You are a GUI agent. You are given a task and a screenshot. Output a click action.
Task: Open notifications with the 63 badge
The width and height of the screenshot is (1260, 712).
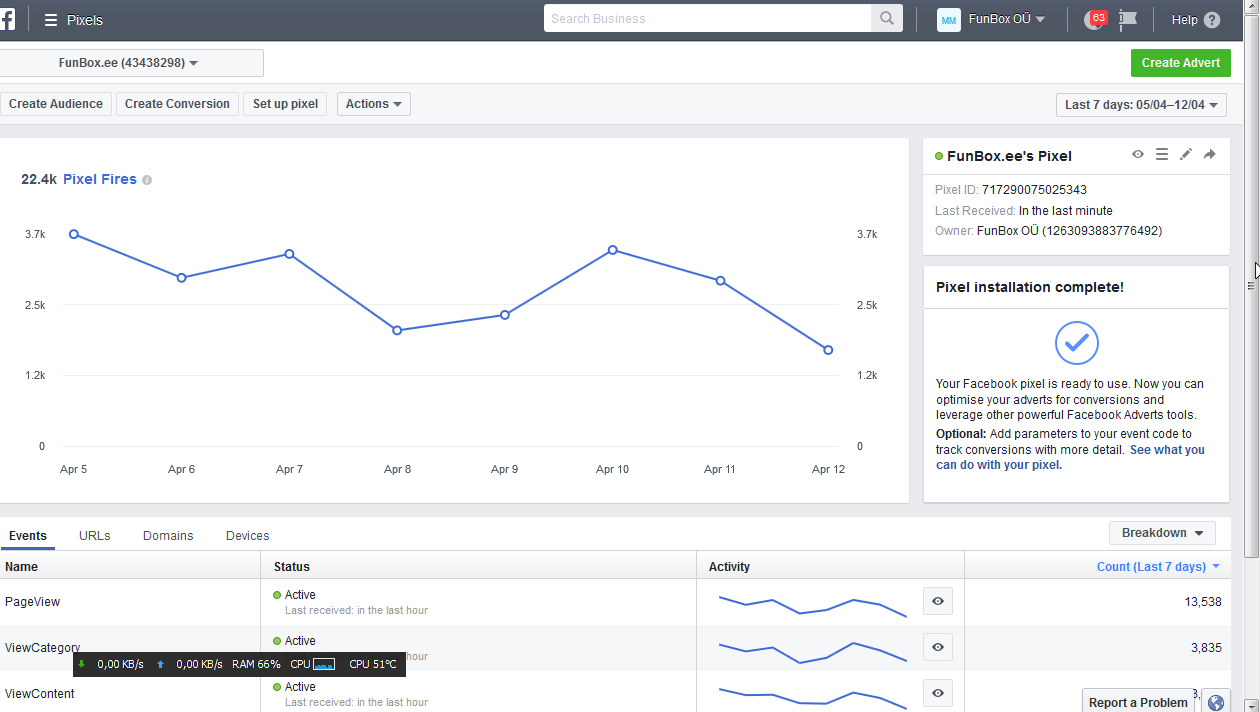(x=1095, y=20)
